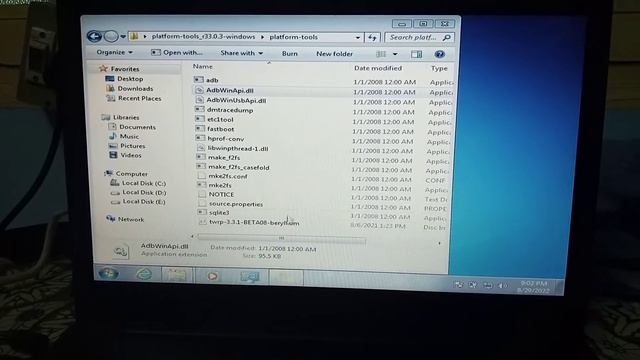Launch Internet Explorer from the taskbar
The height and width of the screenshot is (360, 640).
(144, 274)
